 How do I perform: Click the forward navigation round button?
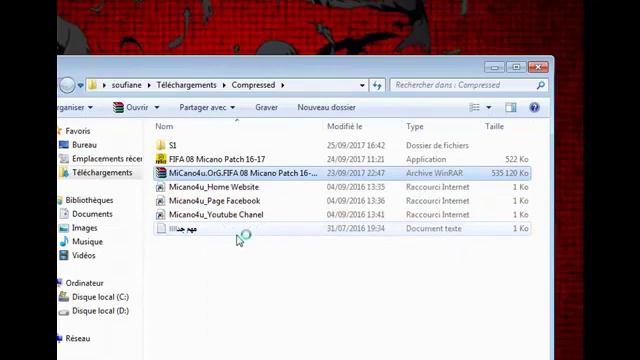tap(67, 85)
